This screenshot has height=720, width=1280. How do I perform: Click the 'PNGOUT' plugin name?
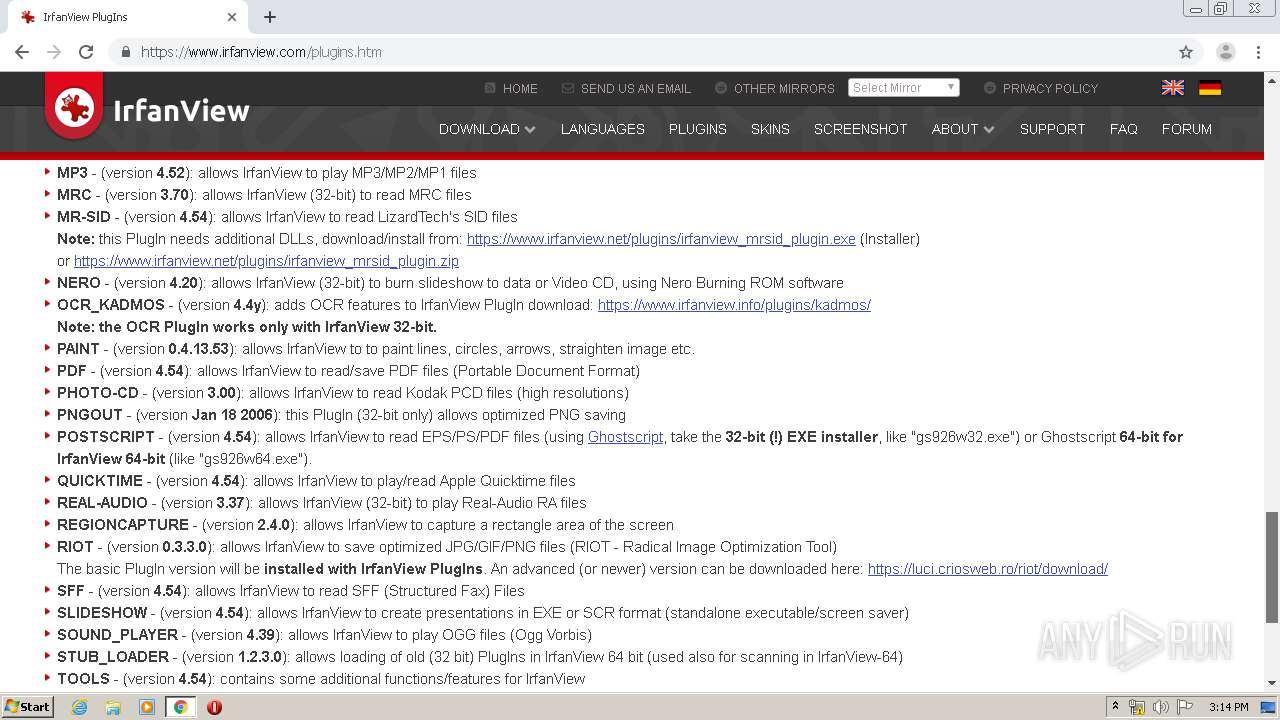[90, 415]
